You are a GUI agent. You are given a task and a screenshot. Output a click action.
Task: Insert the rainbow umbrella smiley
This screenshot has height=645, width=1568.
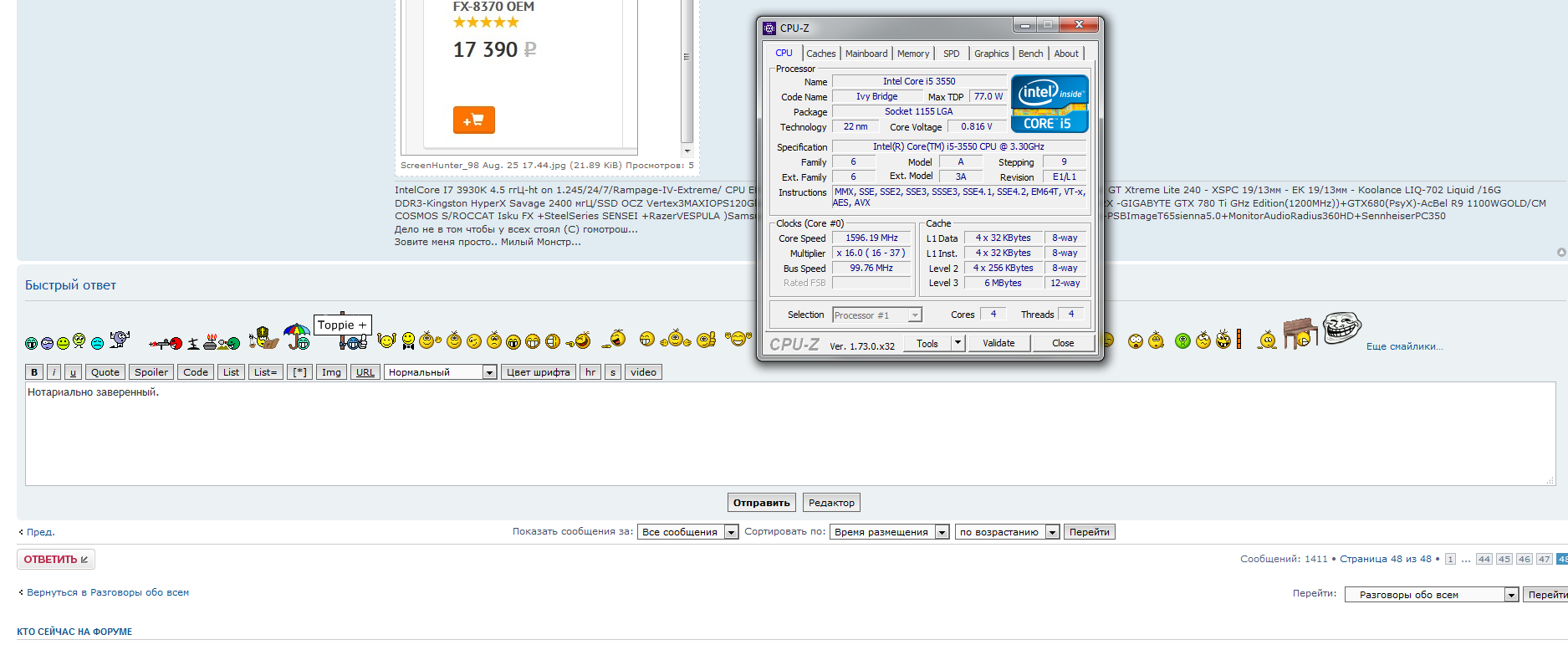click(x=296, y=336)
